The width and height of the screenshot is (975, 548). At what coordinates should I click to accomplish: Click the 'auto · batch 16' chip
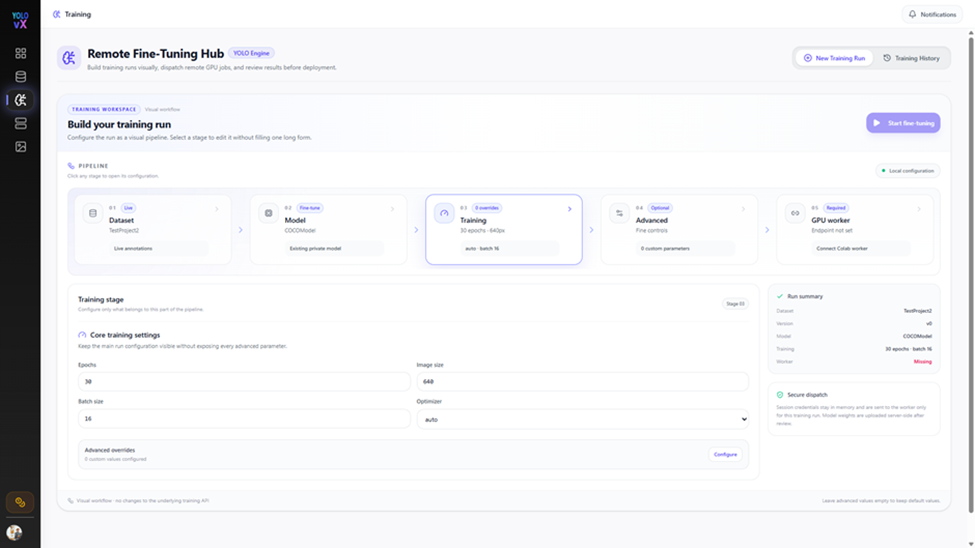[509, 248]
